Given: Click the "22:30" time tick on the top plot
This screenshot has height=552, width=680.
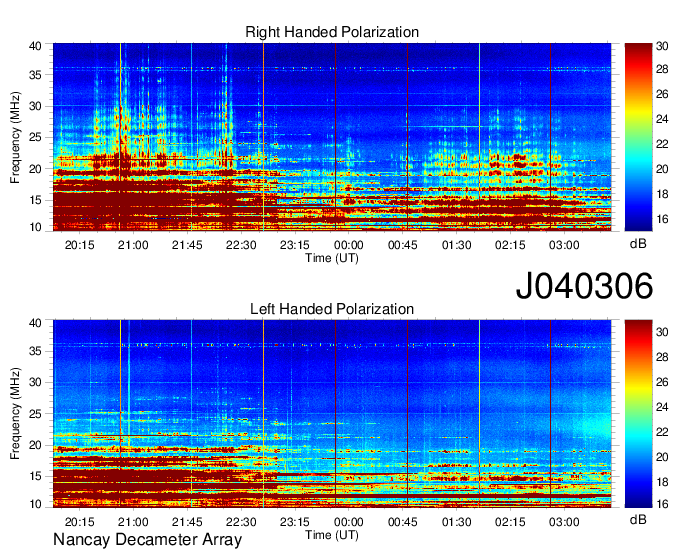Looking at the screenshot, I should [x=241, y=245].
